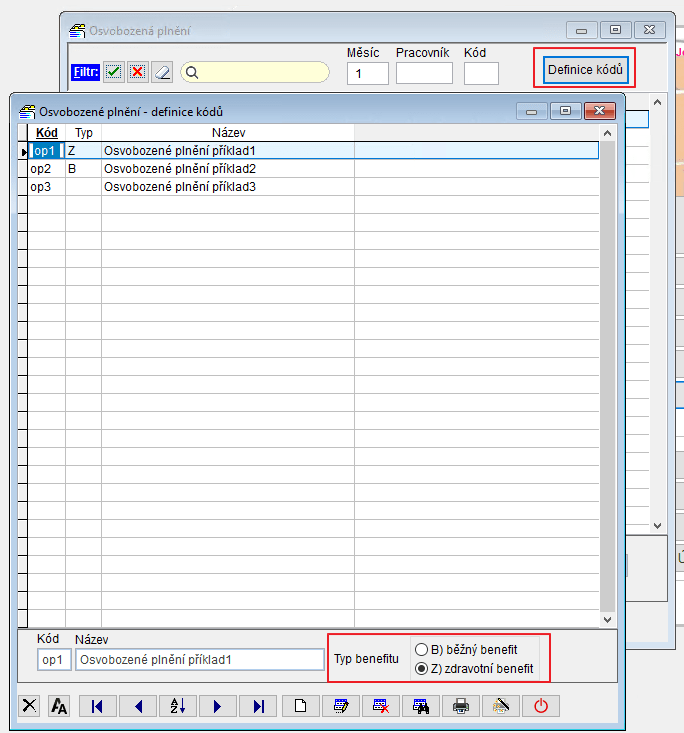Click the Název column header

[228, 133]
